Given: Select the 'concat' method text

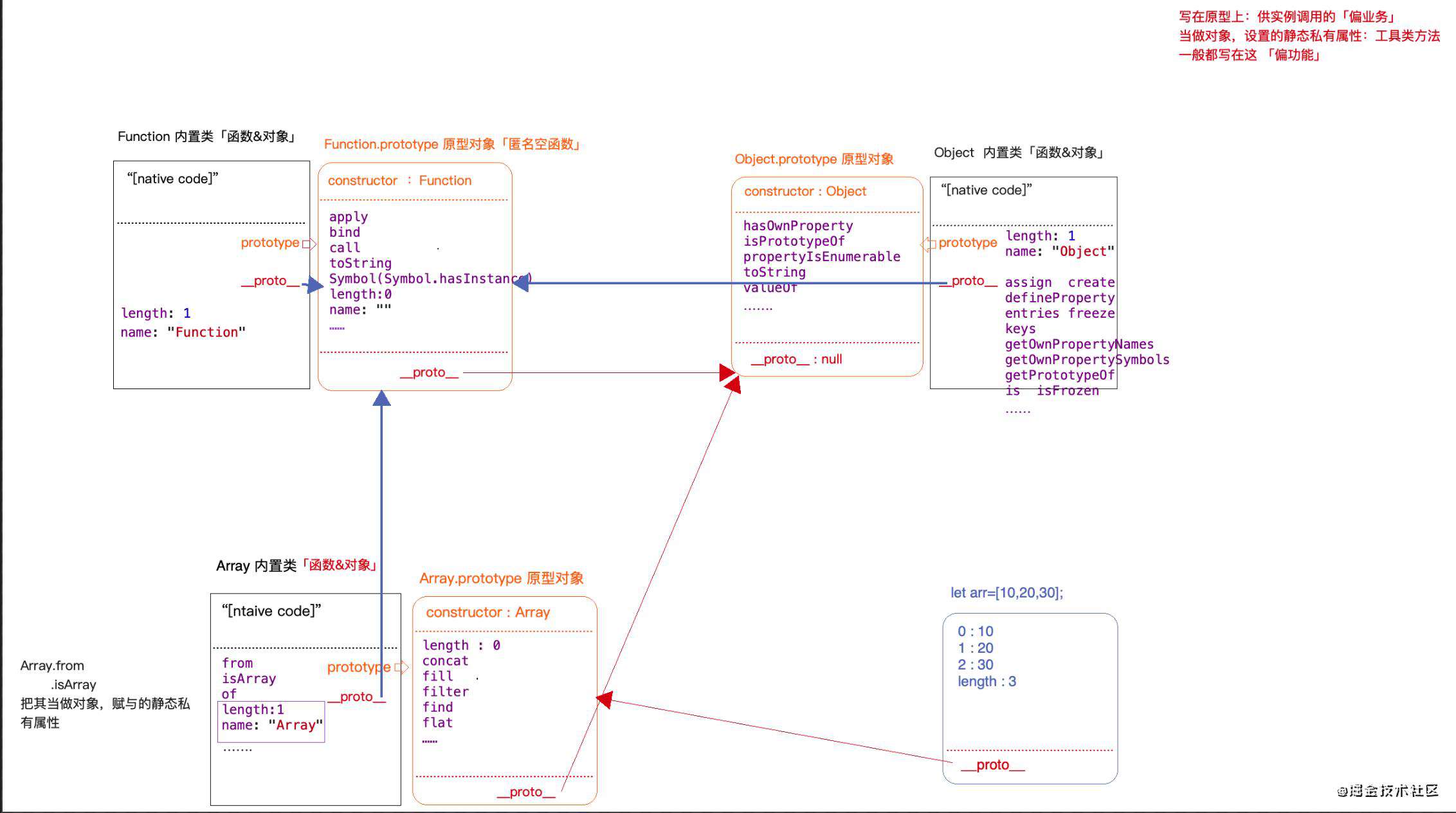Looking at the screenshot, I should click(x=445, y=661).
